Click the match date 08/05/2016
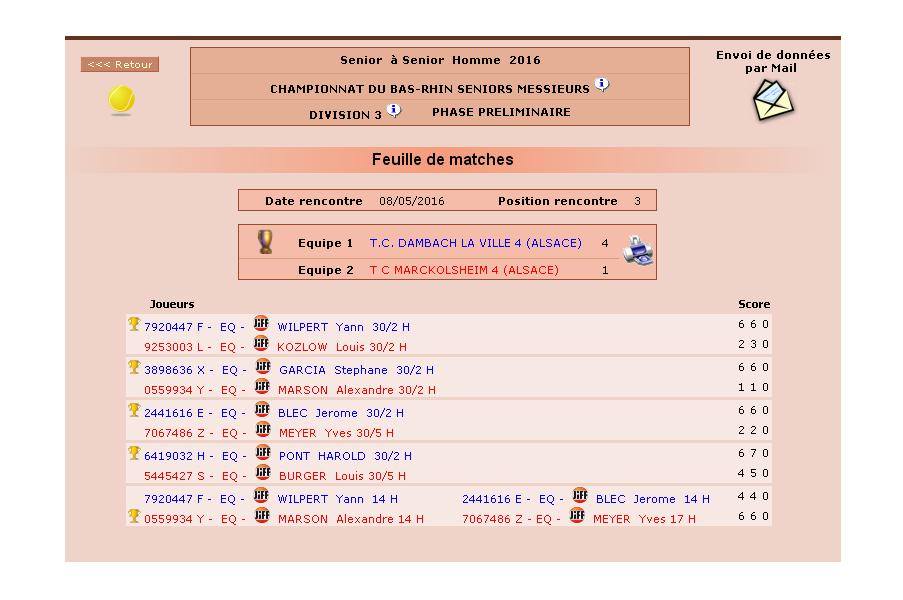 coord(412,201)
